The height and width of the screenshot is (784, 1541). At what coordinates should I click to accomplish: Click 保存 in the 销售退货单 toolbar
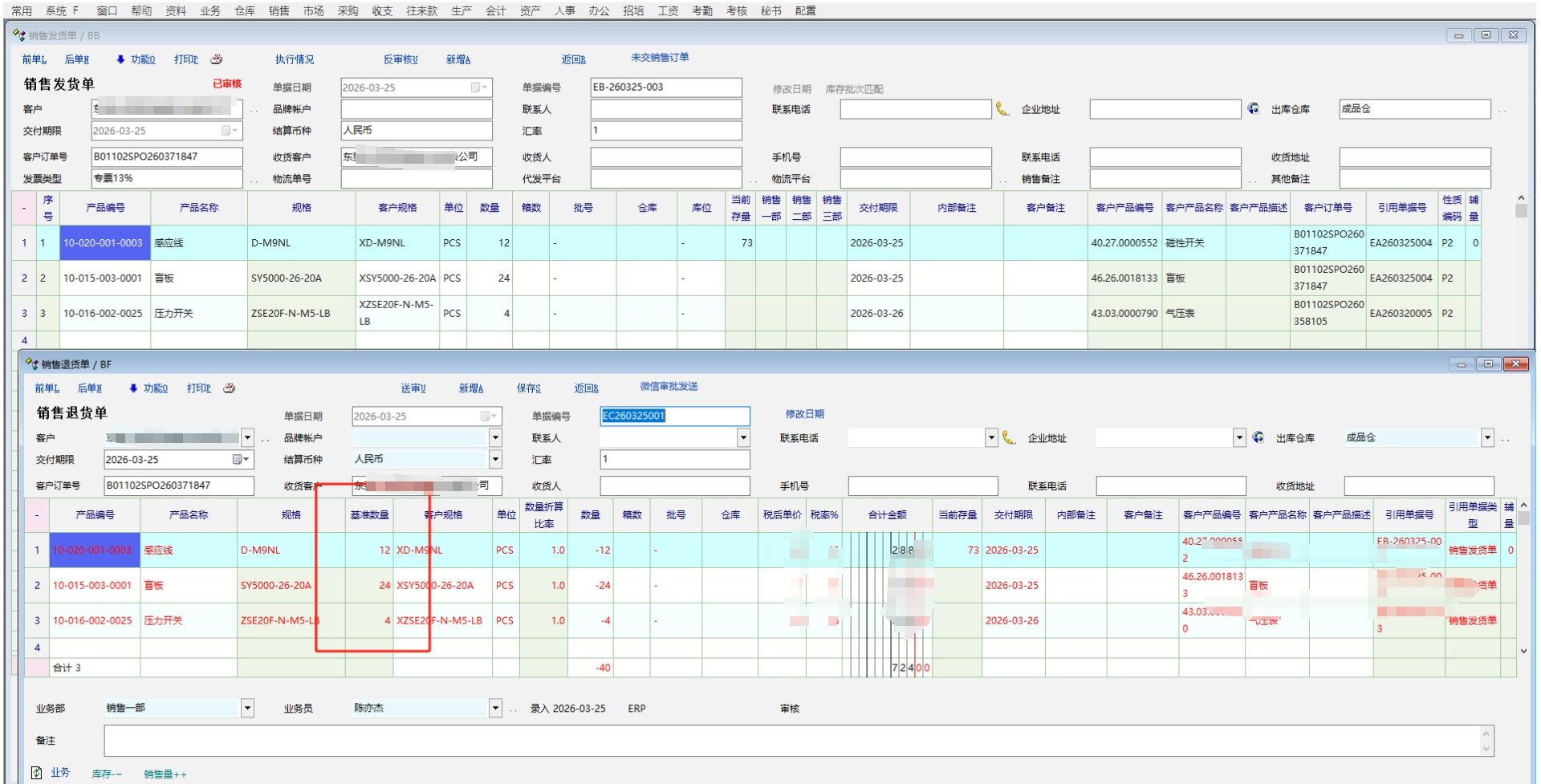click(x=528, y=388)
